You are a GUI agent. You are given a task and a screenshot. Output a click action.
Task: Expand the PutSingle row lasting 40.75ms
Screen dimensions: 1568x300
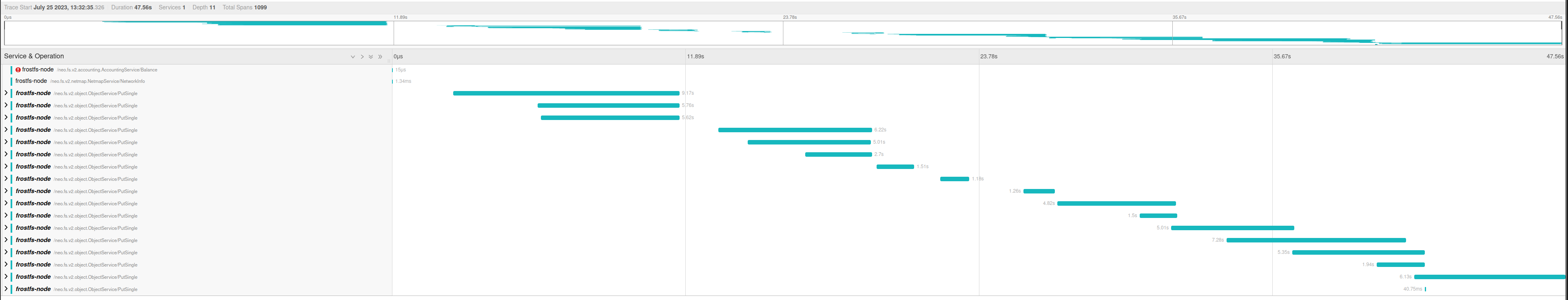pos(6,289)
